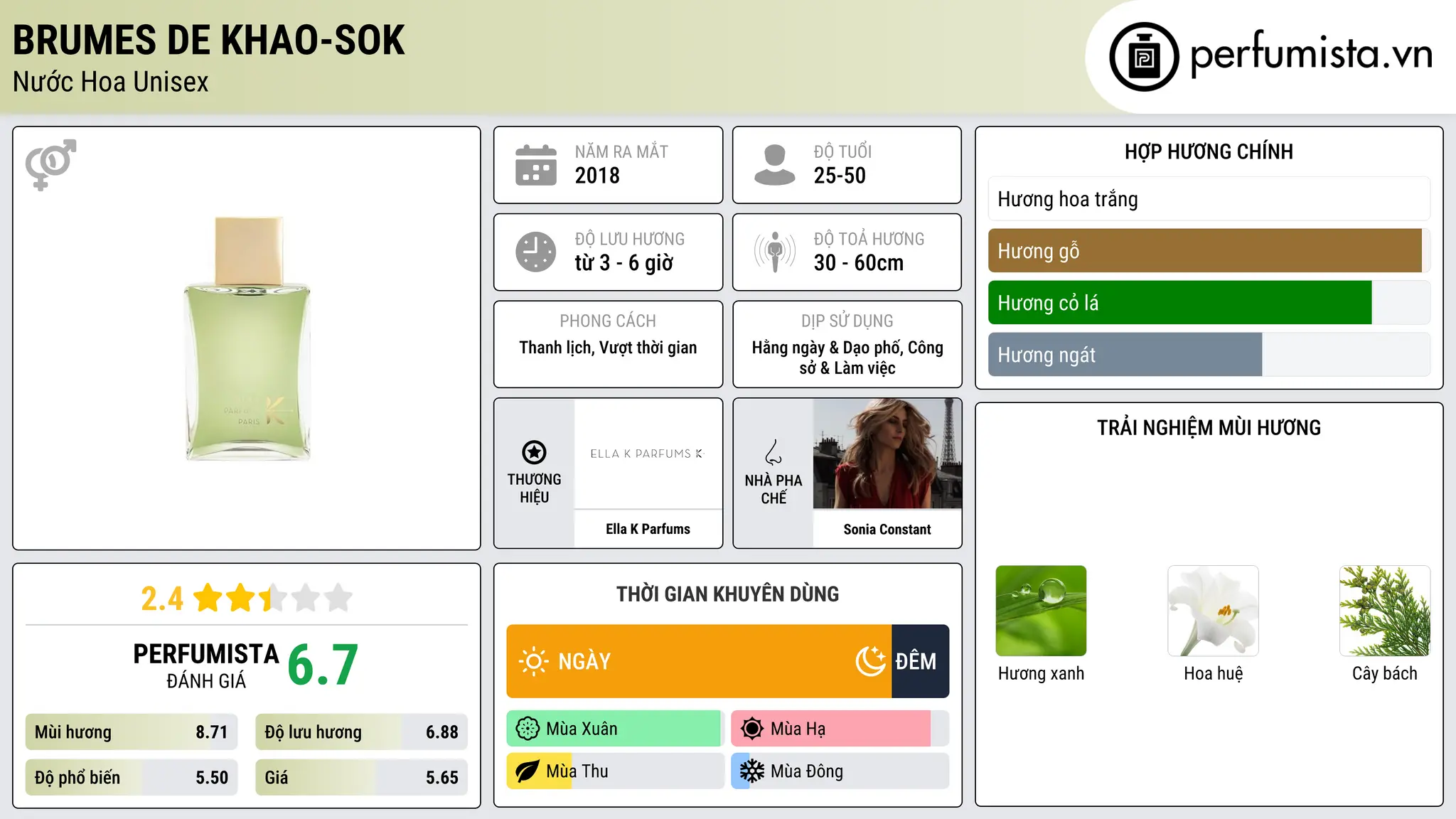The width and height of the screenshot is (1456, 819).
Task: Click the Mùi hương 8.71 score bar
Action: point(132,732)
